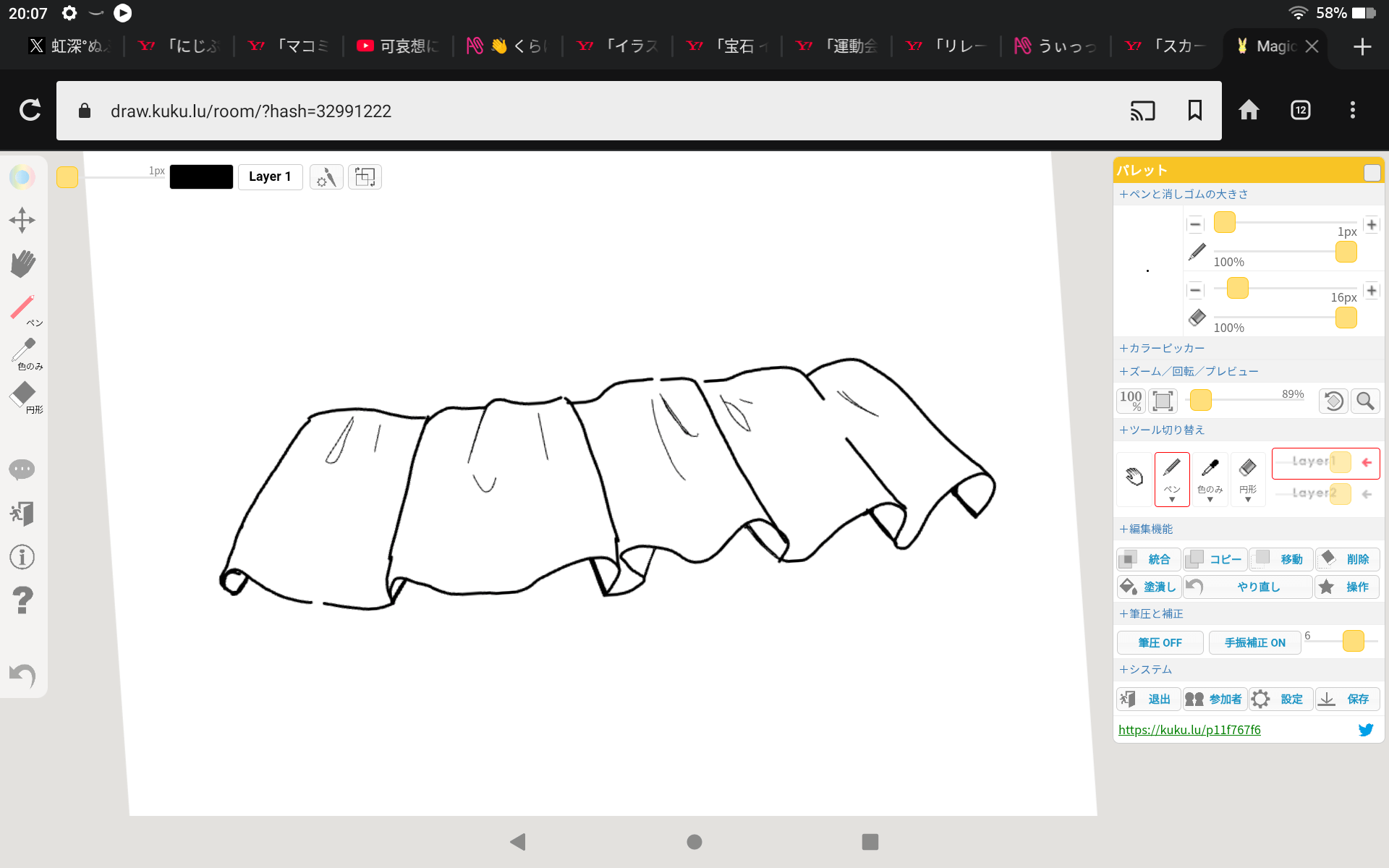Collapse the 編集機能 section header
The height and width of the screenshot is (868, 1389).
pos(1146,529)
